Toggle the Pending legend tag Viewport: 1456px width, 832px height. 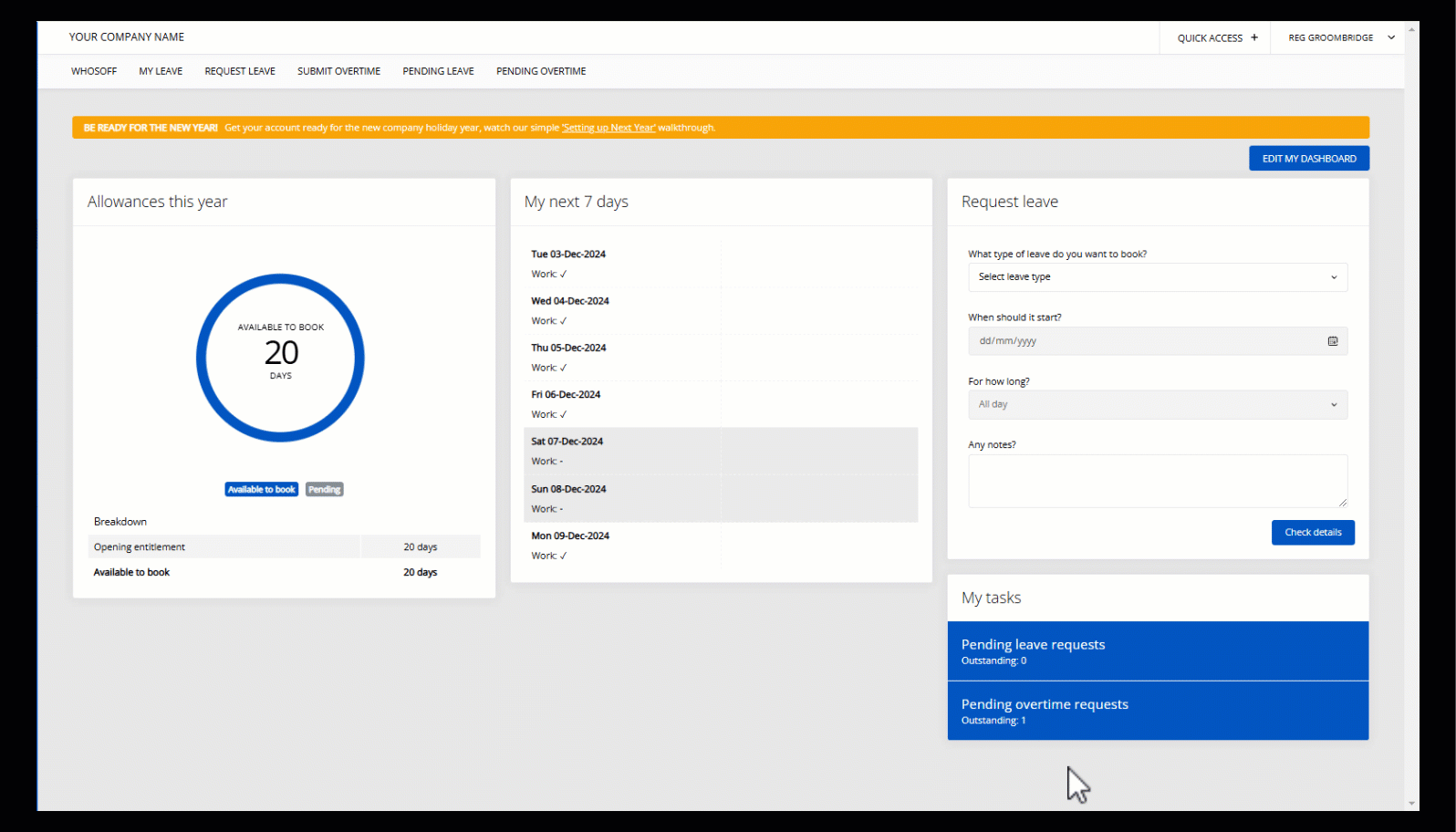click(324, 490)
